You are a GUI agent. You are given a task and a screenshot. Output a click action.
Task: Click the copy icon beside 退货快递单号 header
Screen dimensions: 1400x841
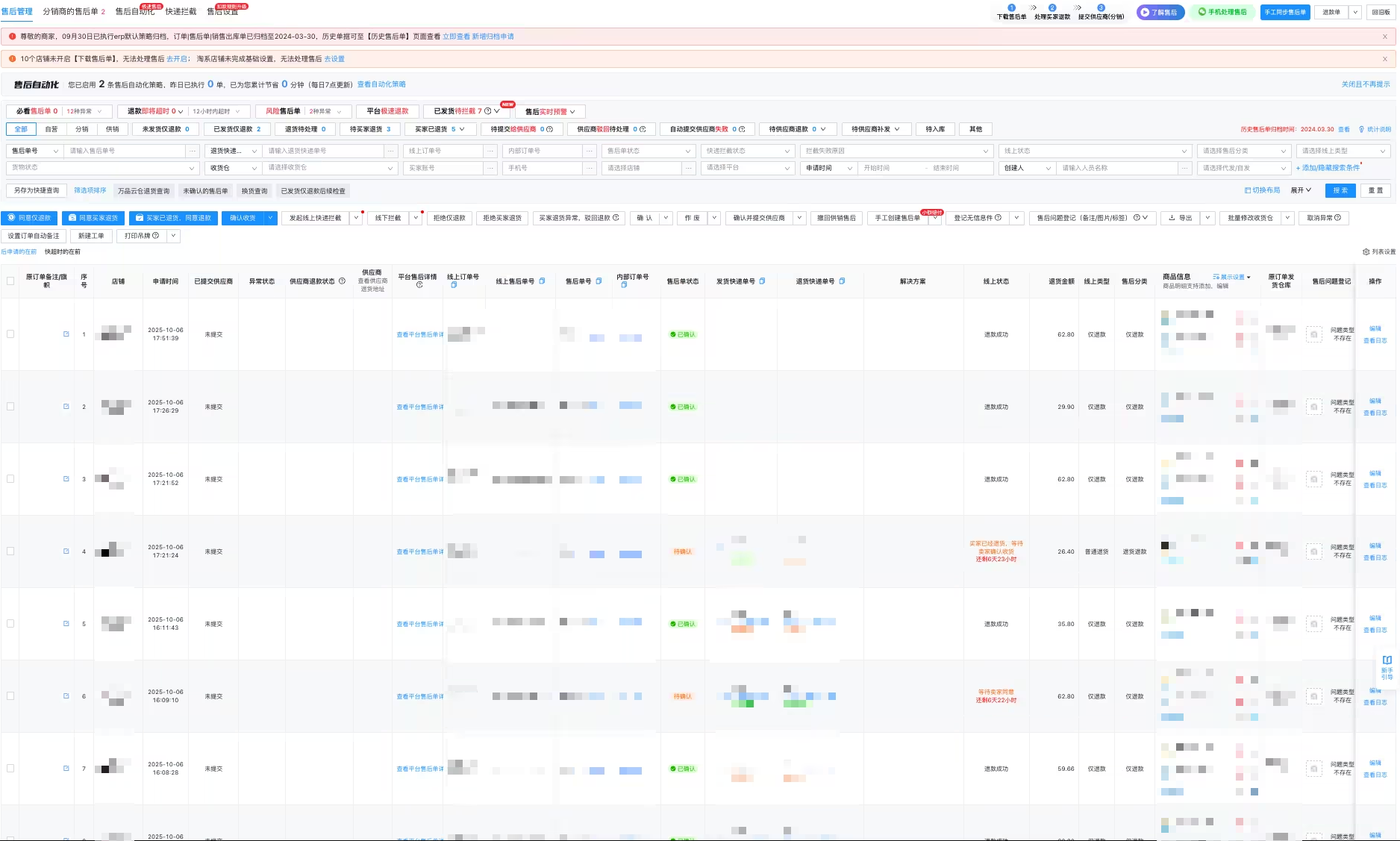842,281
